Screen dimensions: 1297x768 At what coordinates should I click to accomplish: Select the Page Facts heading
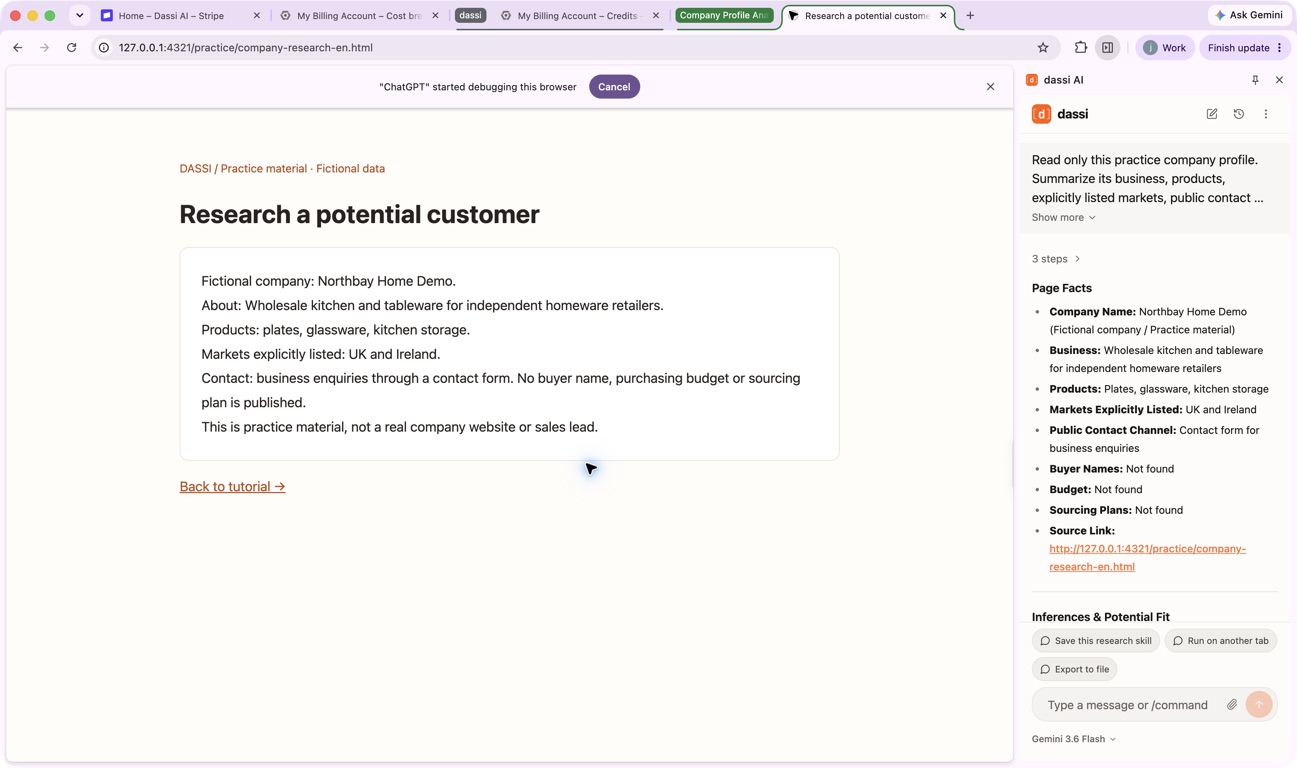(1062, 288)
